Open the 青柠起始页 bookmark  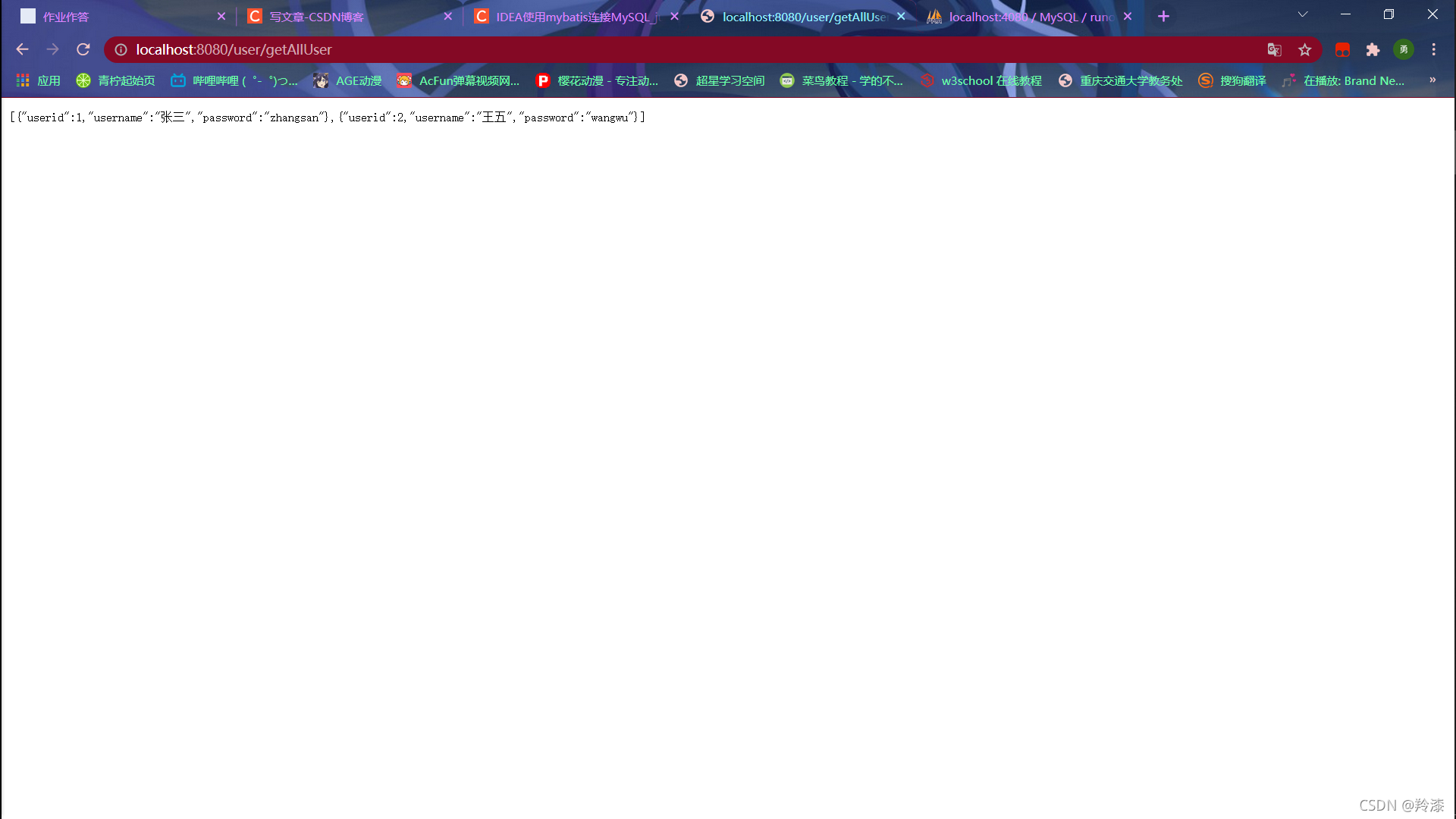[x=115, y=80]
